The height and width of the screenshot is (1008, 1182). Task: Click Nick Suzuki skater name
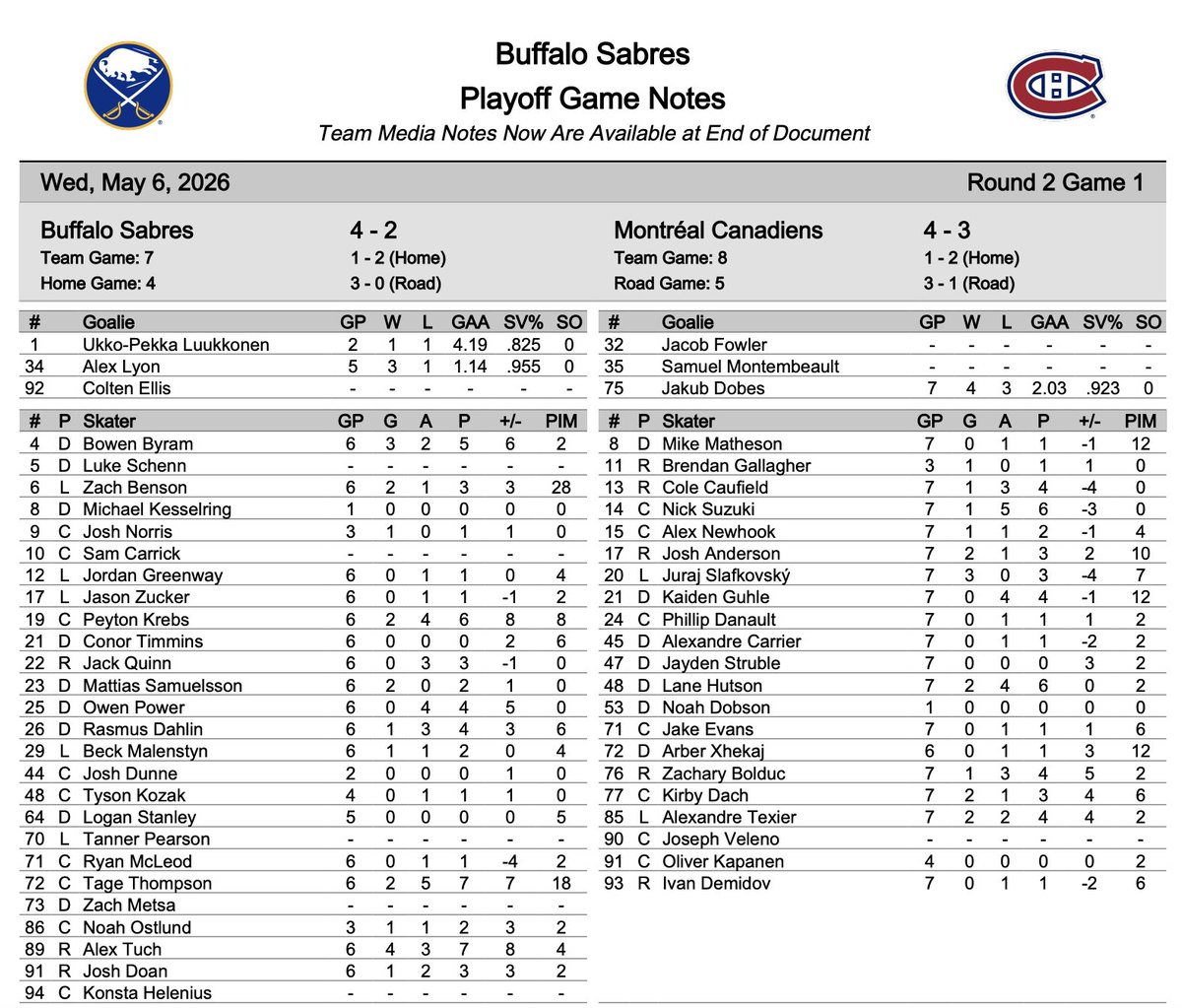[x=708, y=509]
